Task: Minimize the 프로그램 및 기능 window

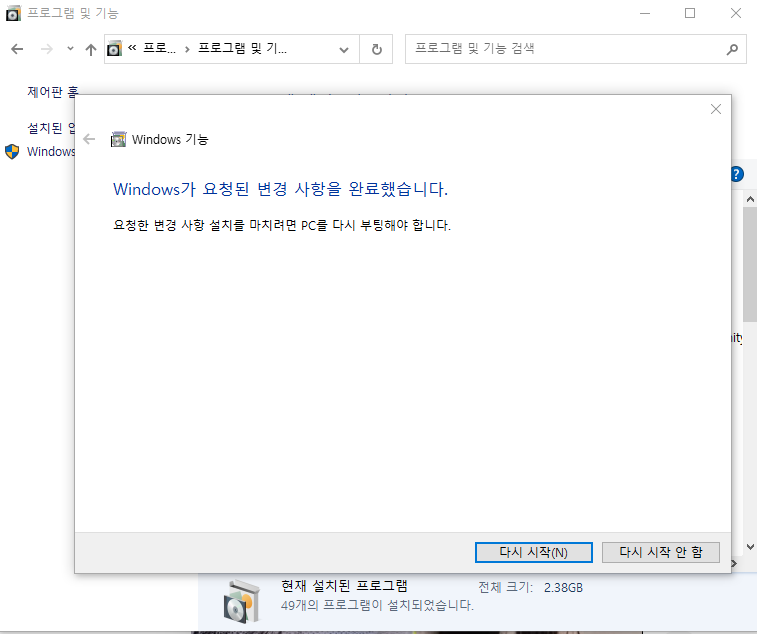Action: (x=645, y=13)
